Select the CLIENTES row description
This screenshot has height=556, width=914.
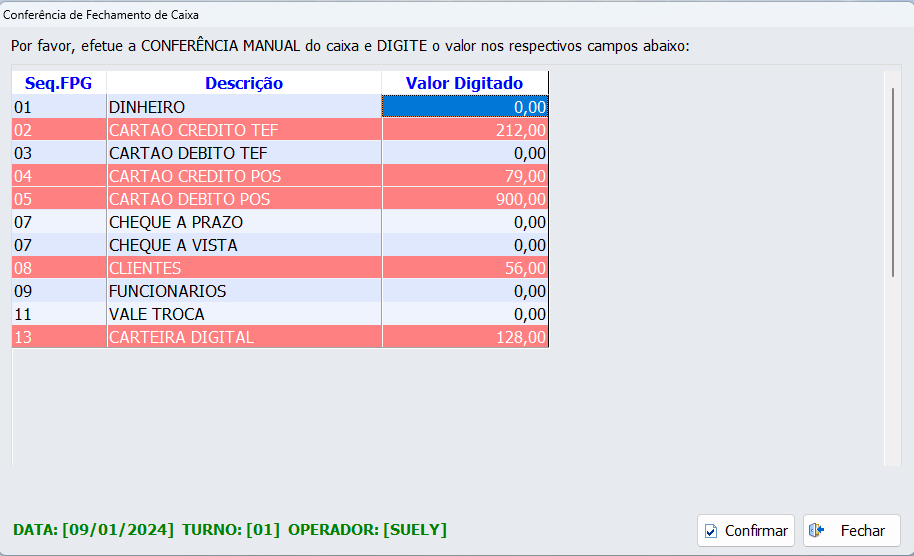[x=243, y=268]
